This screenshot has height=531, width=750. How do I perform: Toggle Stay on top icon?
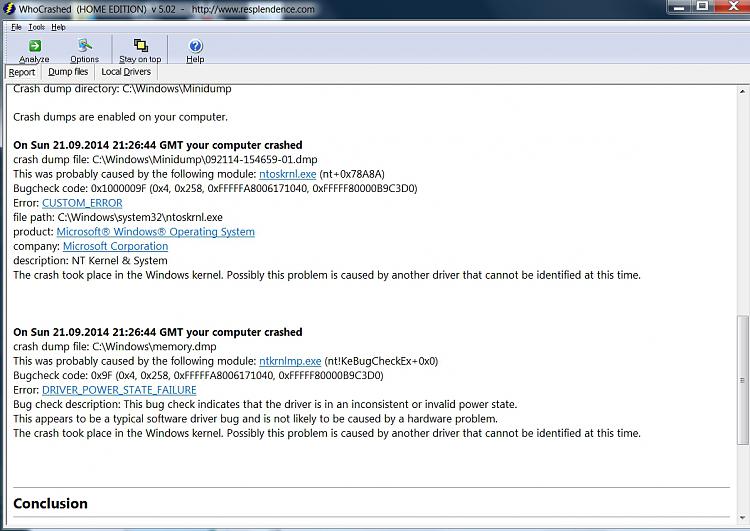[x=141, y=45]
